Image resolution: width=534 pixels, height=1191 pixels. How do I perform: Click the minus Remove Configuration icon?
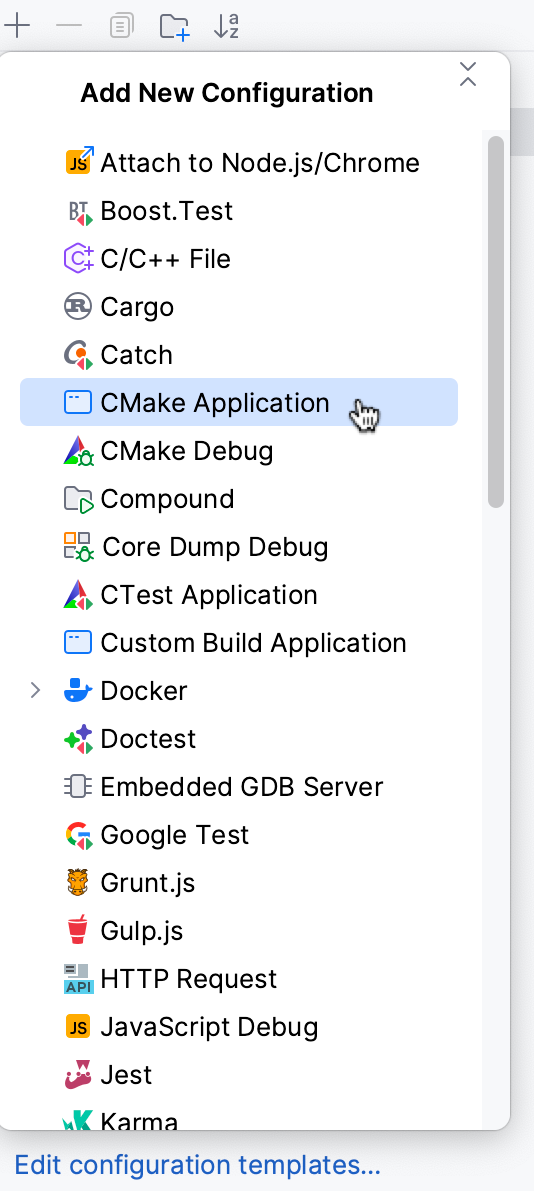(x=69, y=26)
